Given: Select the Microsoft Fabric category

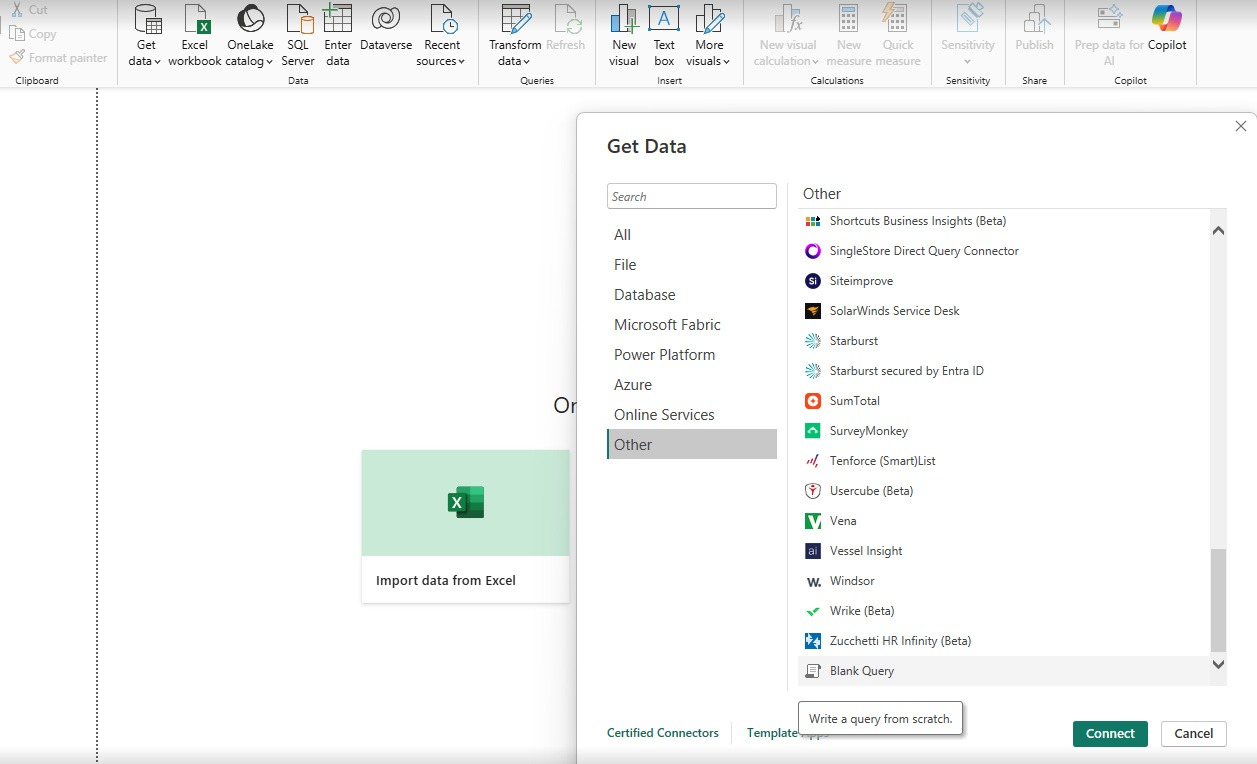Looking at the screenshot, I should pos(692,325).
